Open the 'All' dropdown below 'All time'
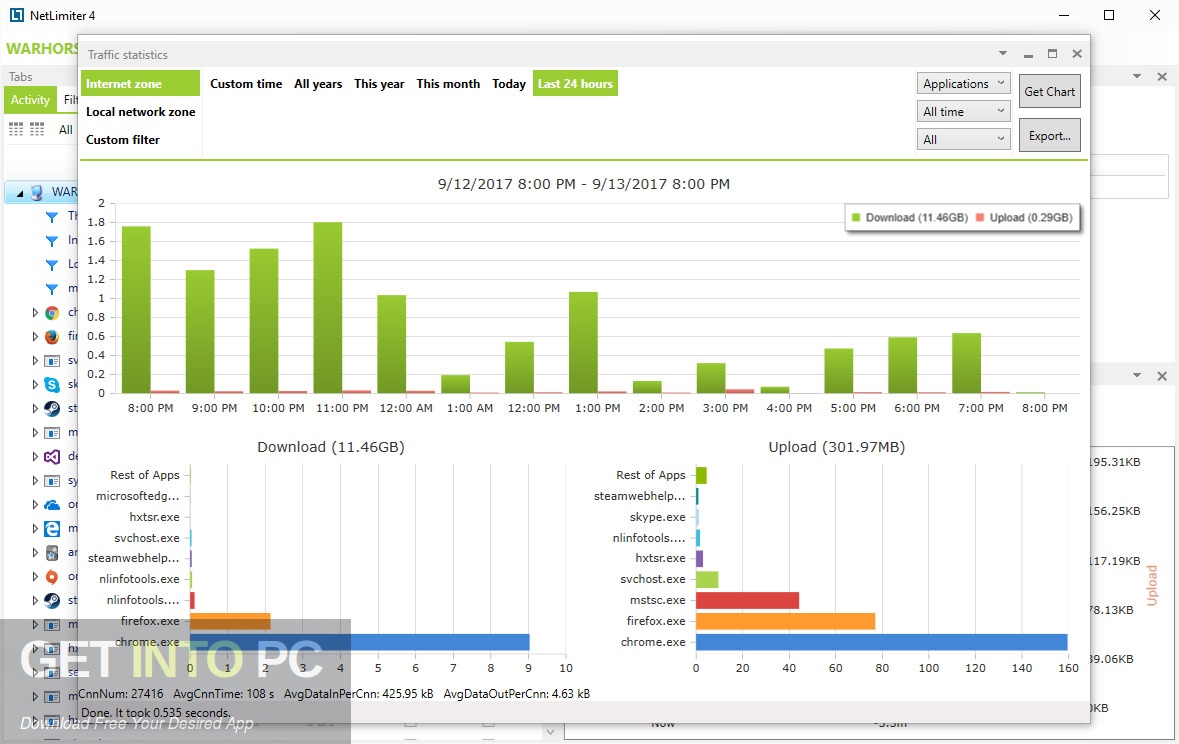 pos(963,139)
